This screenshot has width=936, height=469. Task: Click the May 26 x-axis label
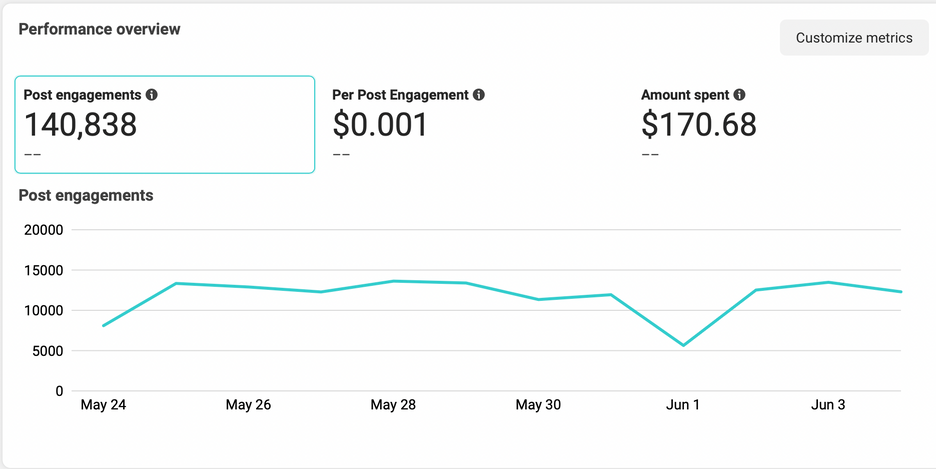click(x=248, y=405)
